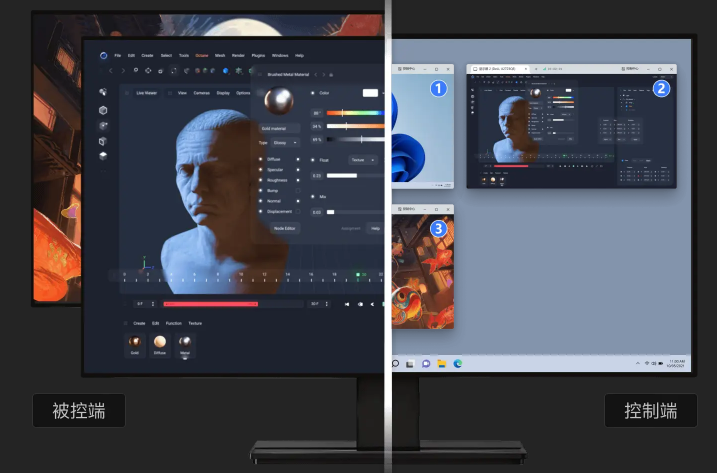This screenshot has width=717, height=473.
Task: Open Function menu in material manager
Action: [174, 323]
